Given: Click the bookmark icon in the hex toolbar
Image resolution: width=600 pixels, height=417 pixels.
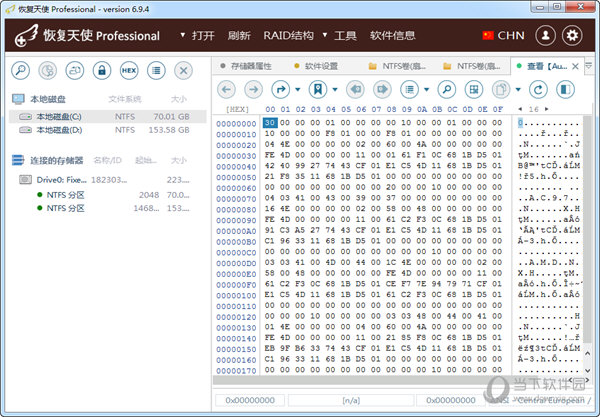Looking at the screenshot, I should pyautogui.click(x=318, y=90).
